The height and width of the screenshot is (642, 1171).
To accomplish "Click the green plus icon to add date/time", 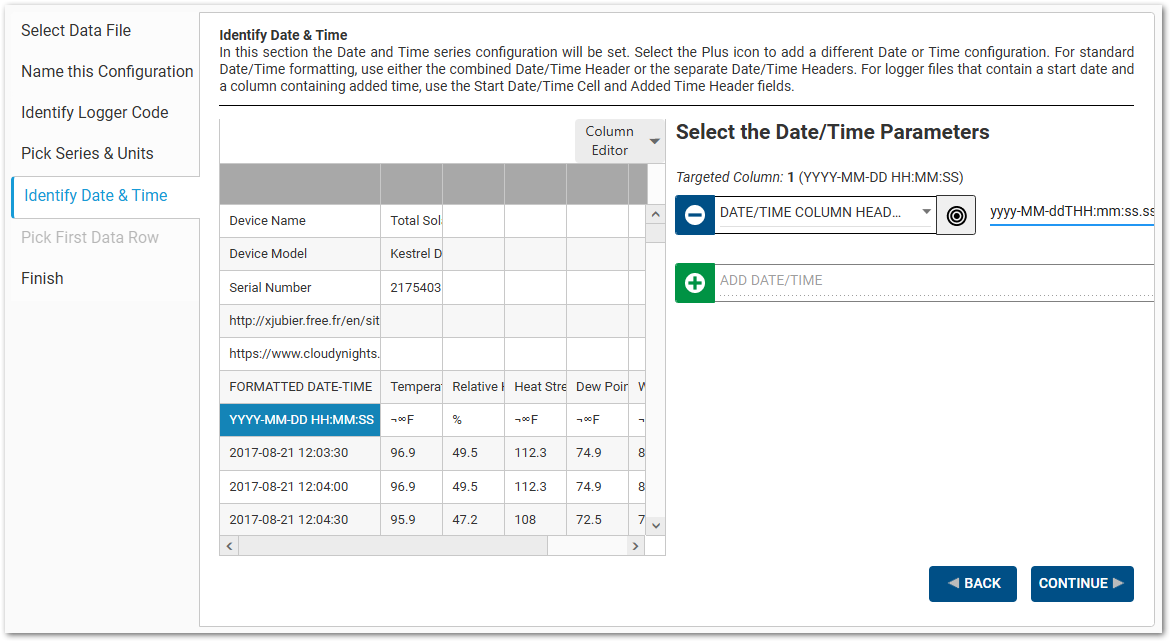I will [x=695, y=282].
